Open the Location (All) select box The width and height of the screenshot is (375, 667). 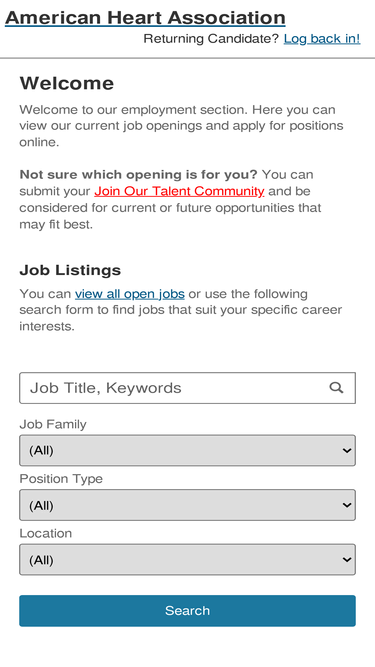point(188,559)
